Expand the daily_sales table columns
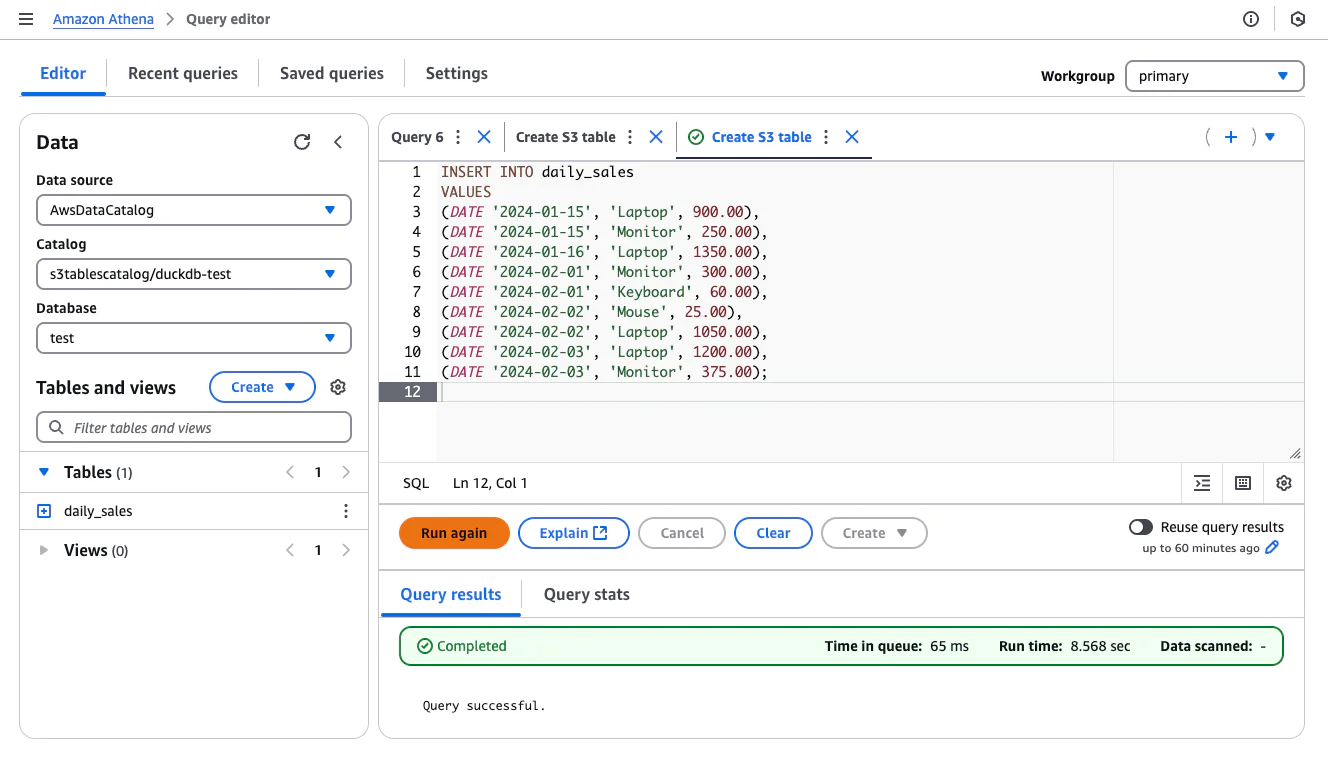The height and width of the screenshot is (758, 1328). point(44,511)
